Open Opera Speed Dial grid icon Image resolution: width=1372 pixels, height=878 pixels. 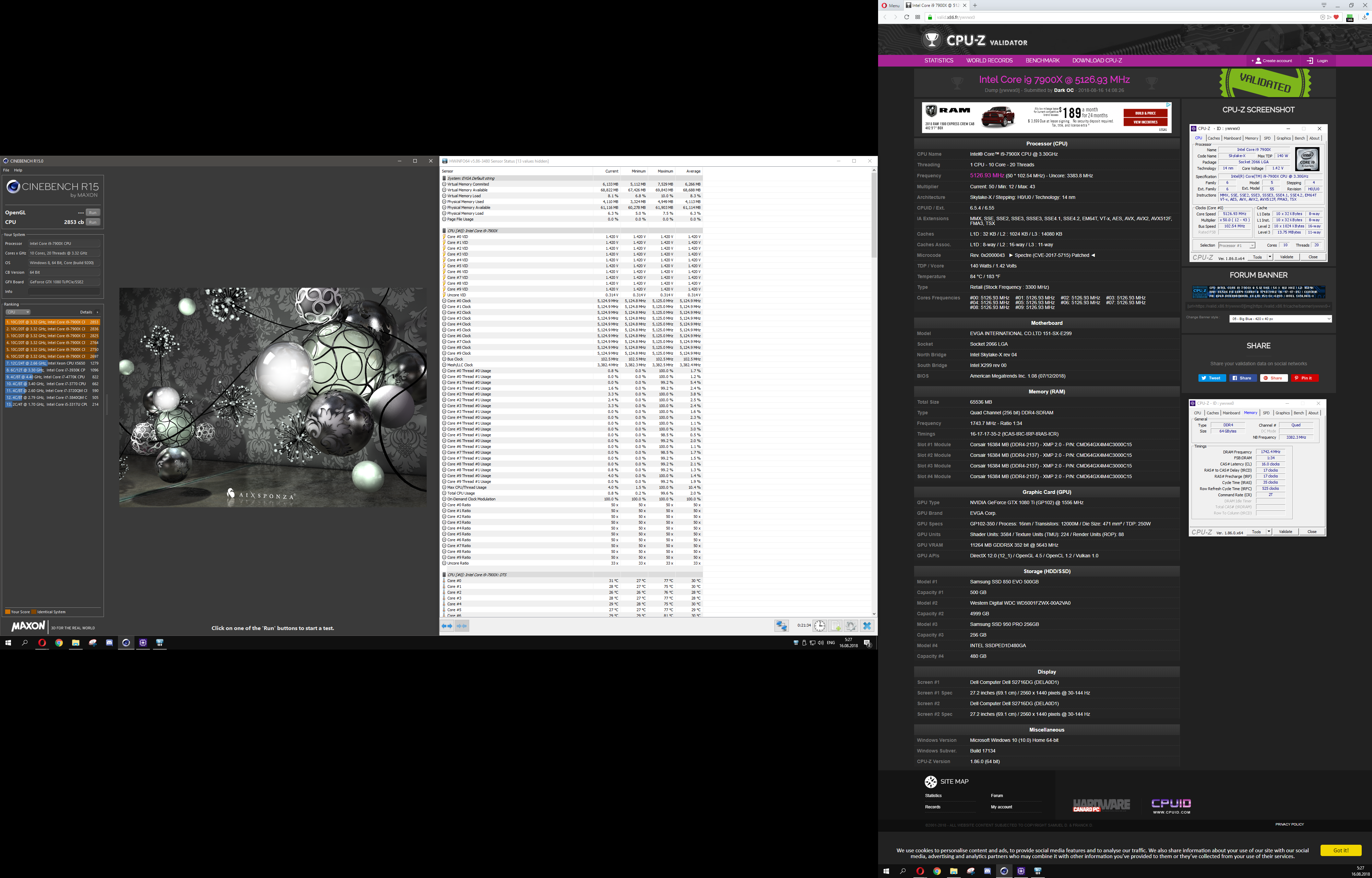918,17
